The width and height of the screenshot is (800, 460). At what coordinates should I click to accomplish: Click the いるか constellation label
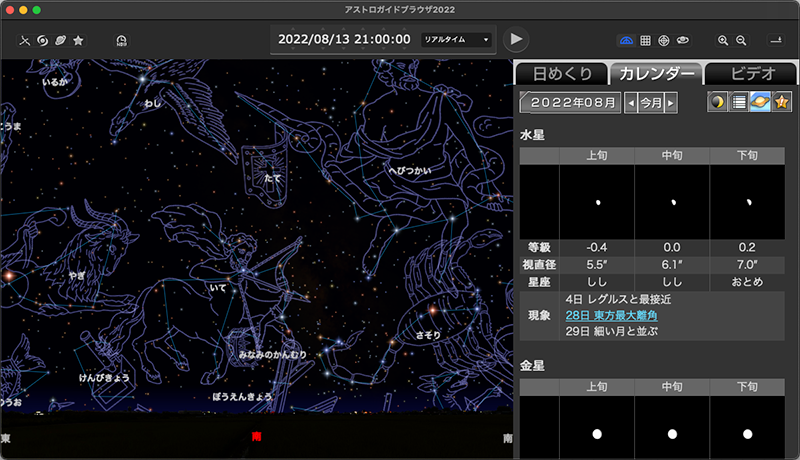[55, 82]
